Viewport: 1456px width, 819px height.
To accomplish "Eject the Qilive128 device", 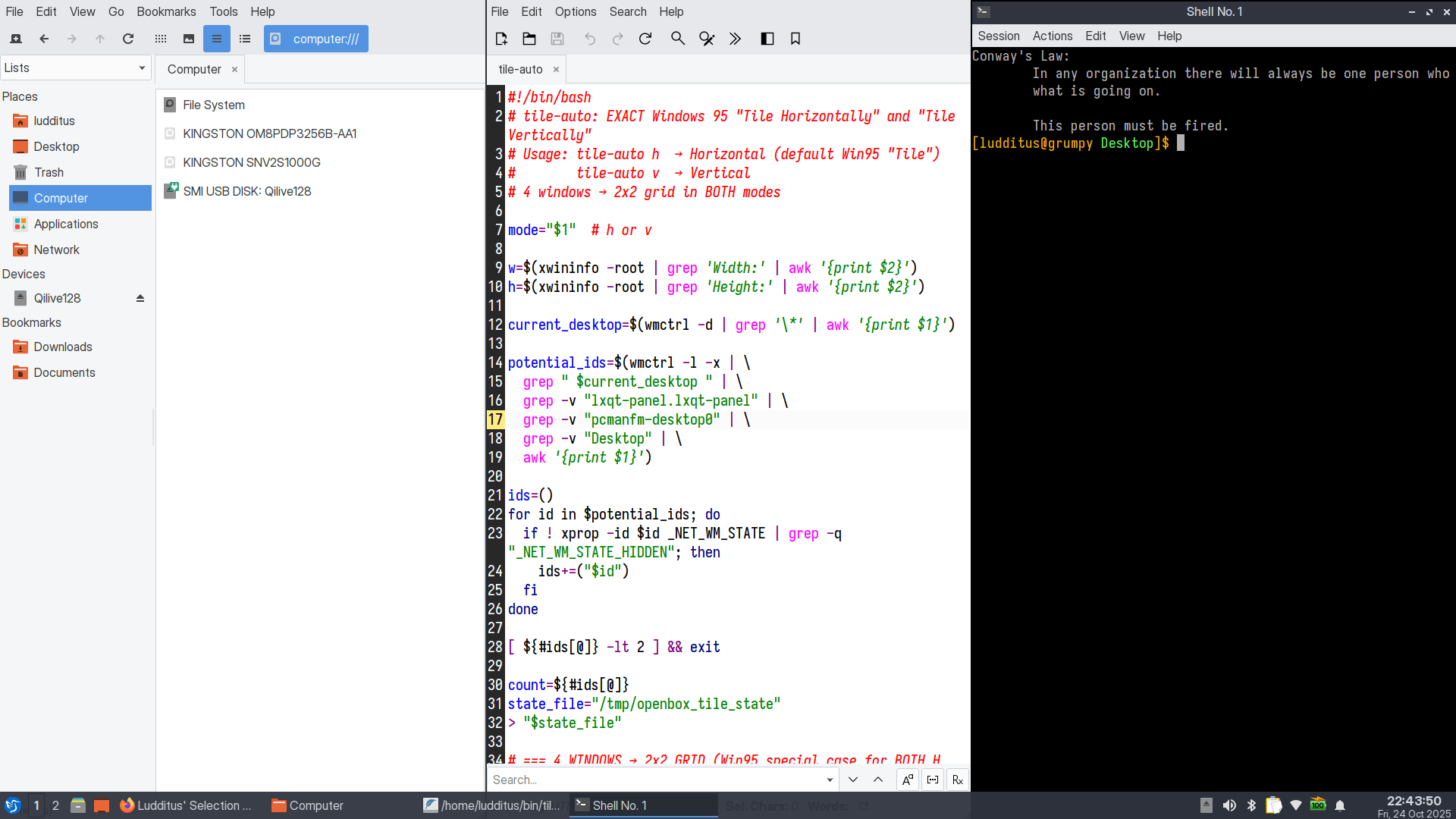I will [140, 299].
